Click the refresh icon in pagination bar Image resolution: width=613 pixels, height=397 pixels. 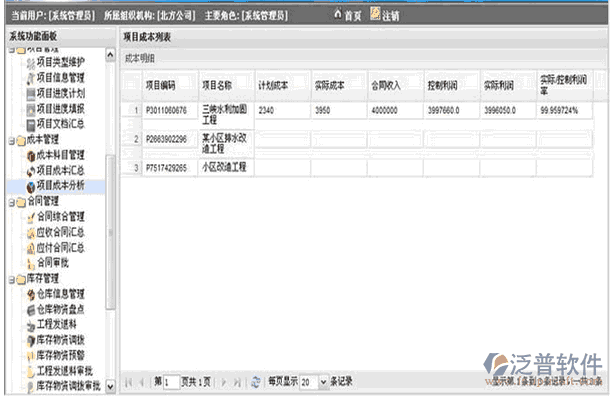coord(256,382)
